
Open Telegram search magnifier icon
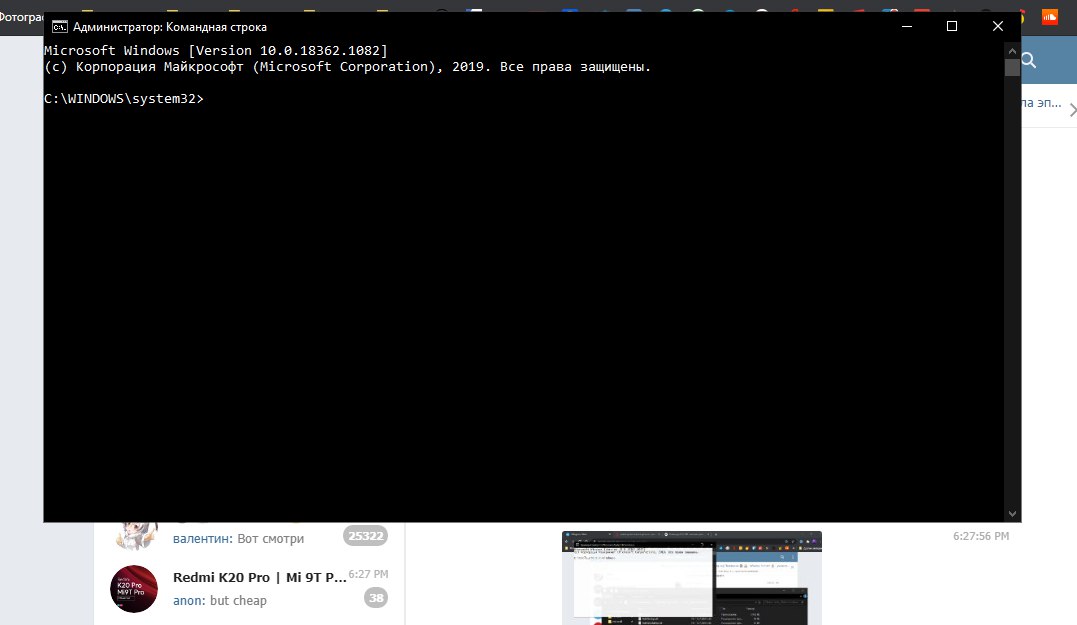(1028, 60)
